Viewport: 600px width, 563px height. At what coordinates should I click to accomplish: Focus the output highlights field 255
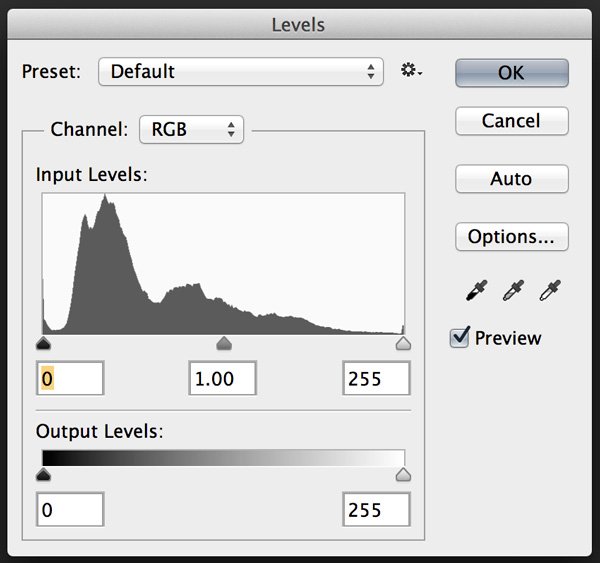pyautogui.click(x=377, y=509)
